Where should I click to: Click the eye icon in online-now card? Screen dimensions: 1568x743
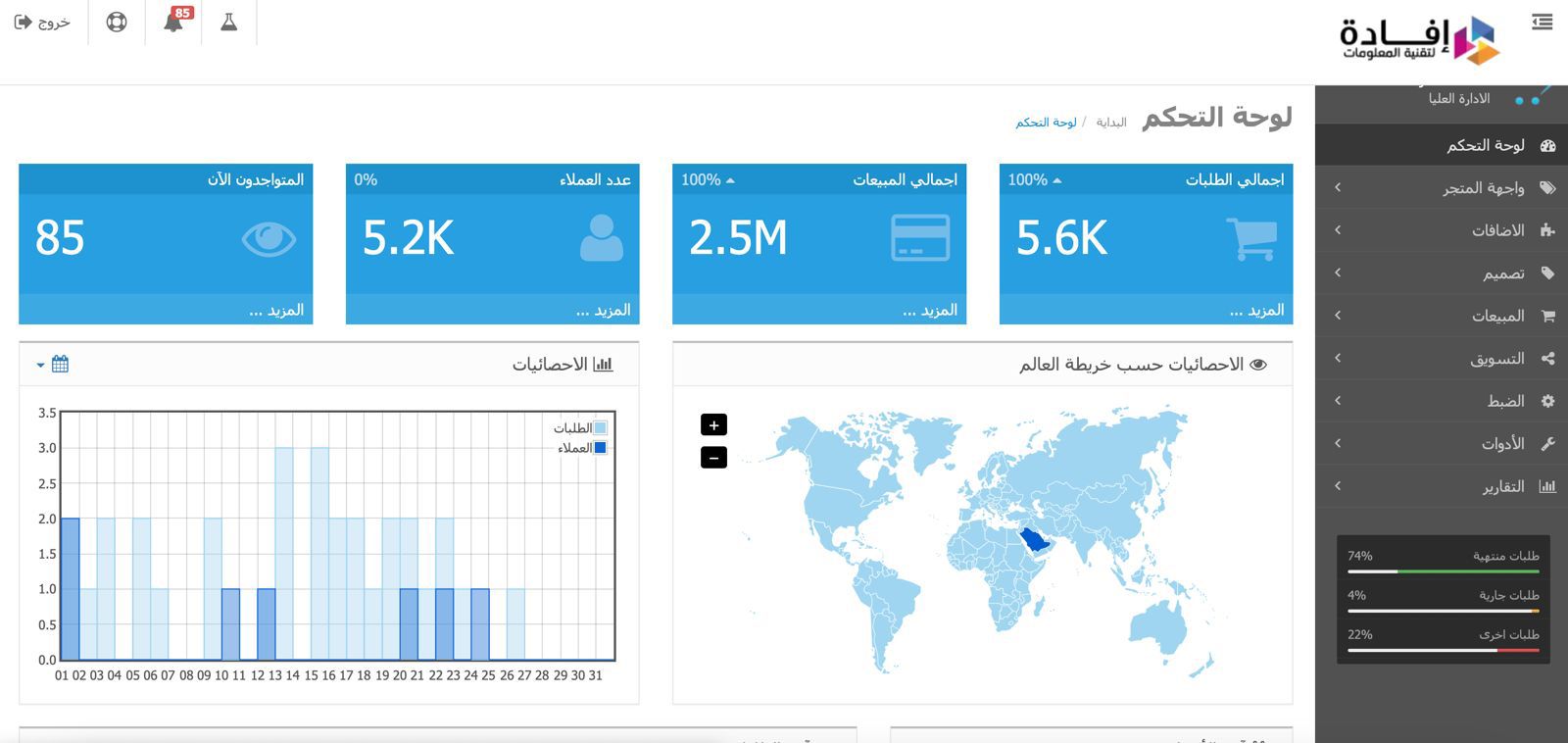pos(269,239)
